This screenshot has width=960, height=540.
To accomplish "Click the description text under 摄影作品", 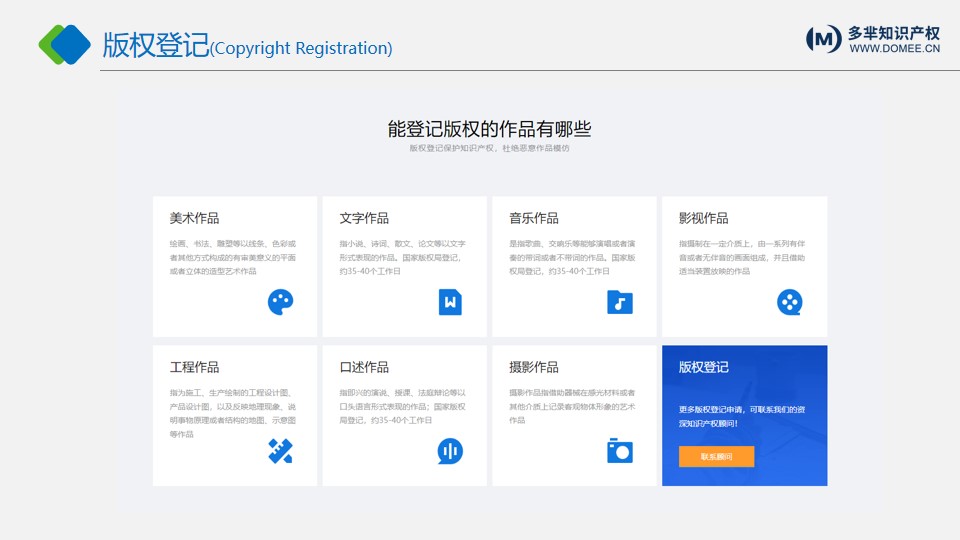I will [x=572, y=407].
